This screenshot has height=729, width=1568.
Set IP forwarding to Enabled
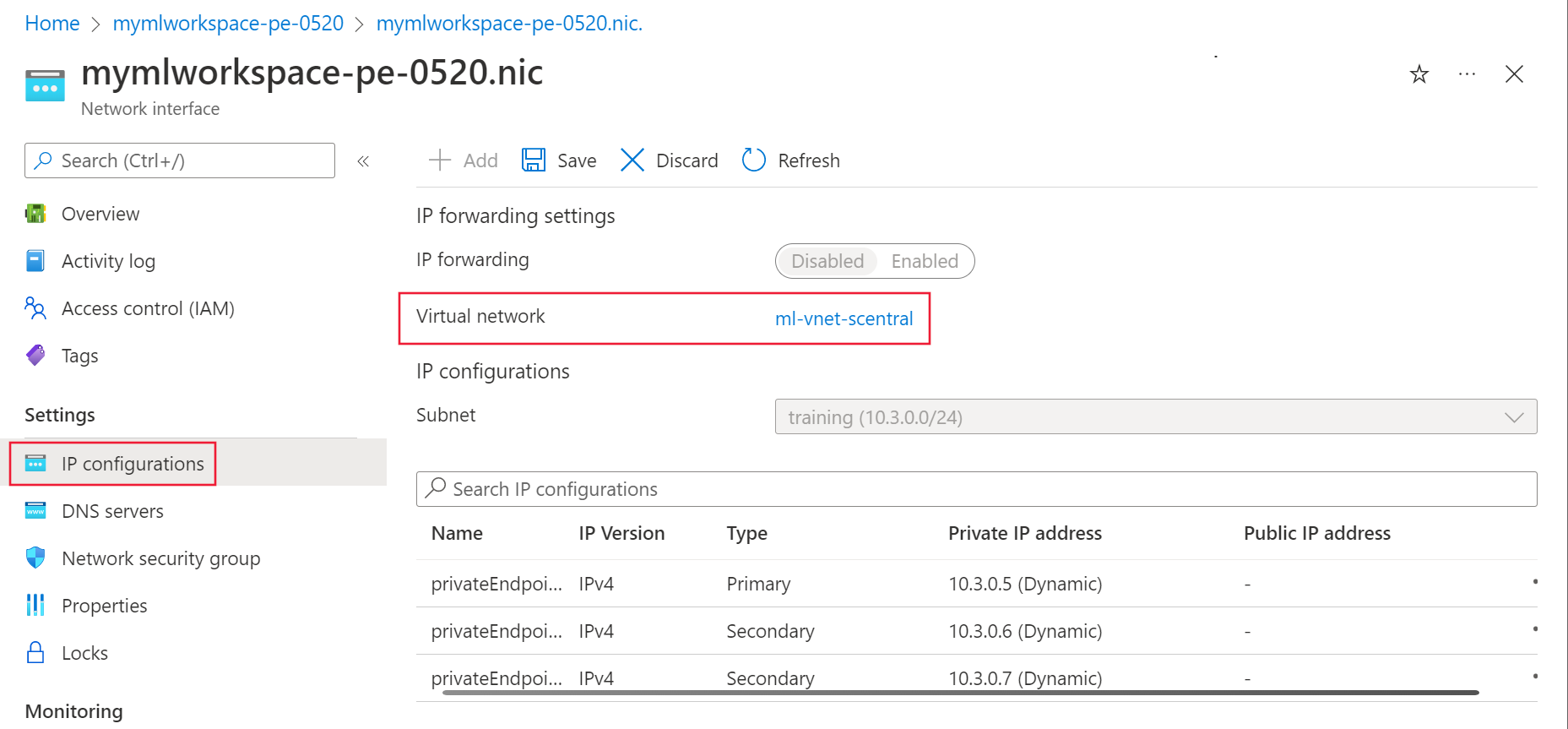tap(925, 261)
